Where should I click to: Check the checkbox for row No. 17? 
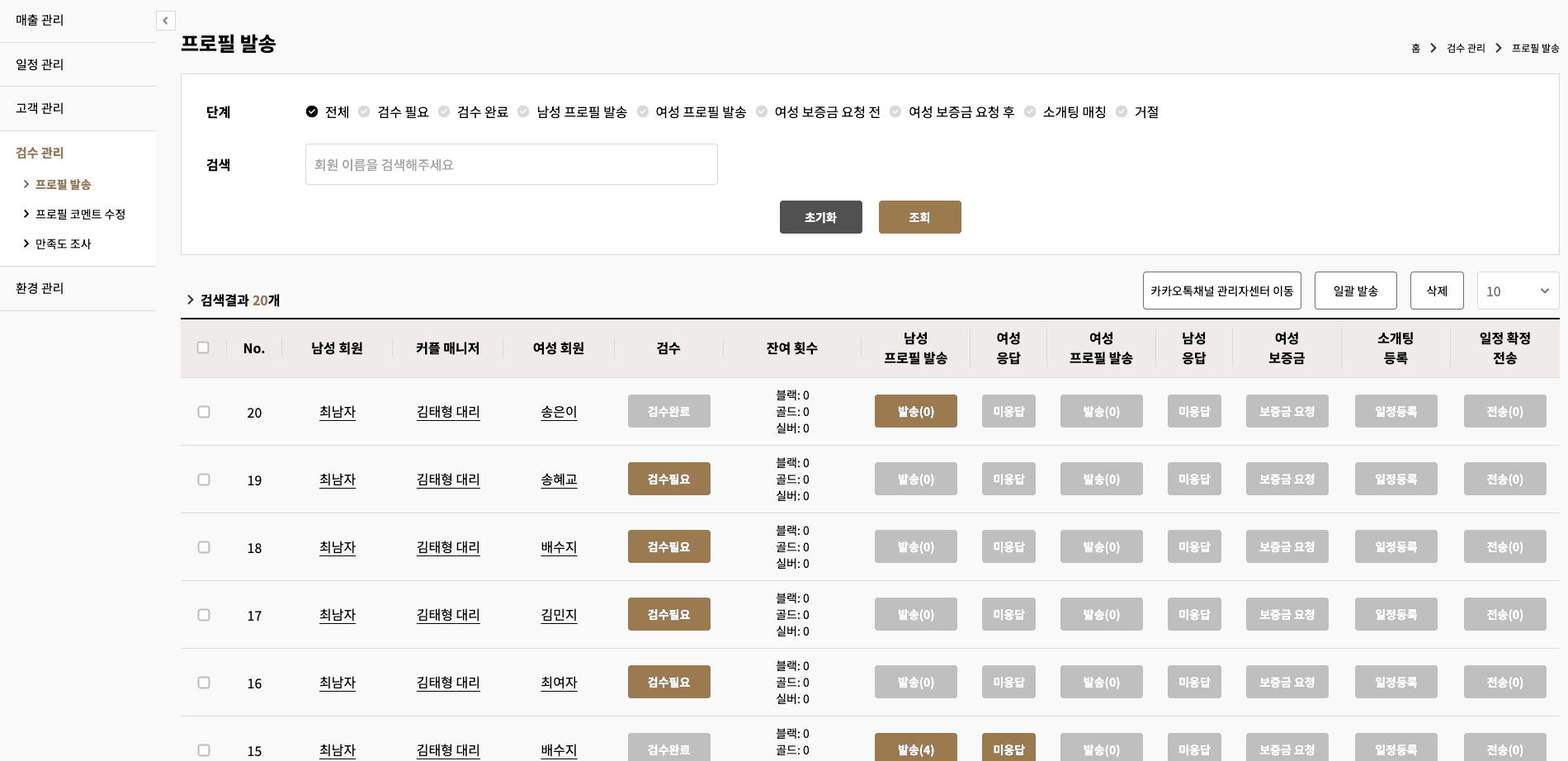(204, 615)
